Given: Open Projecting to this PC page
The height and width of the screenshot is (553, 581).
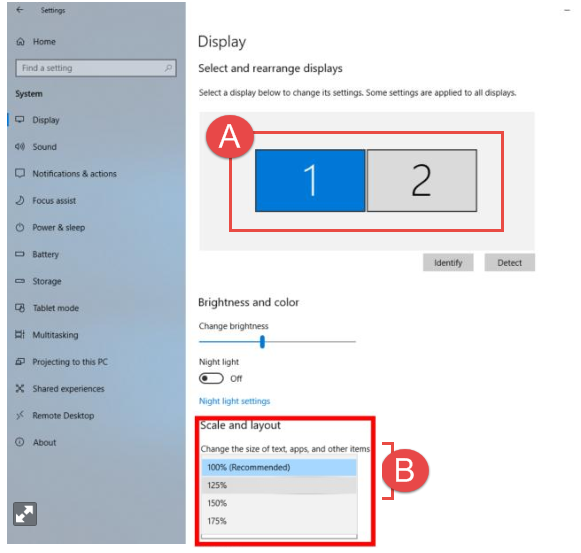Looking at the screenshot, I should tap(70, 362).
